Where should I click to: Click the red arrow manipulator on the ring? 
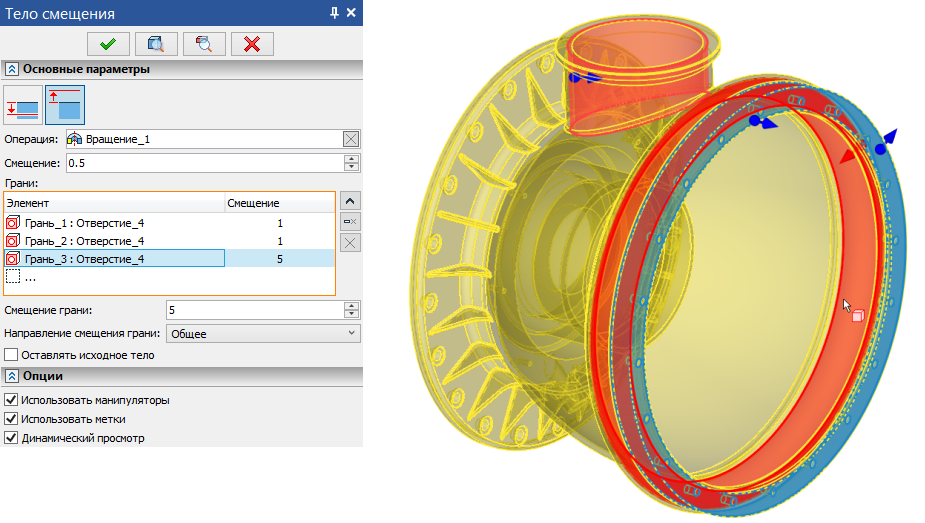(848, 156)
